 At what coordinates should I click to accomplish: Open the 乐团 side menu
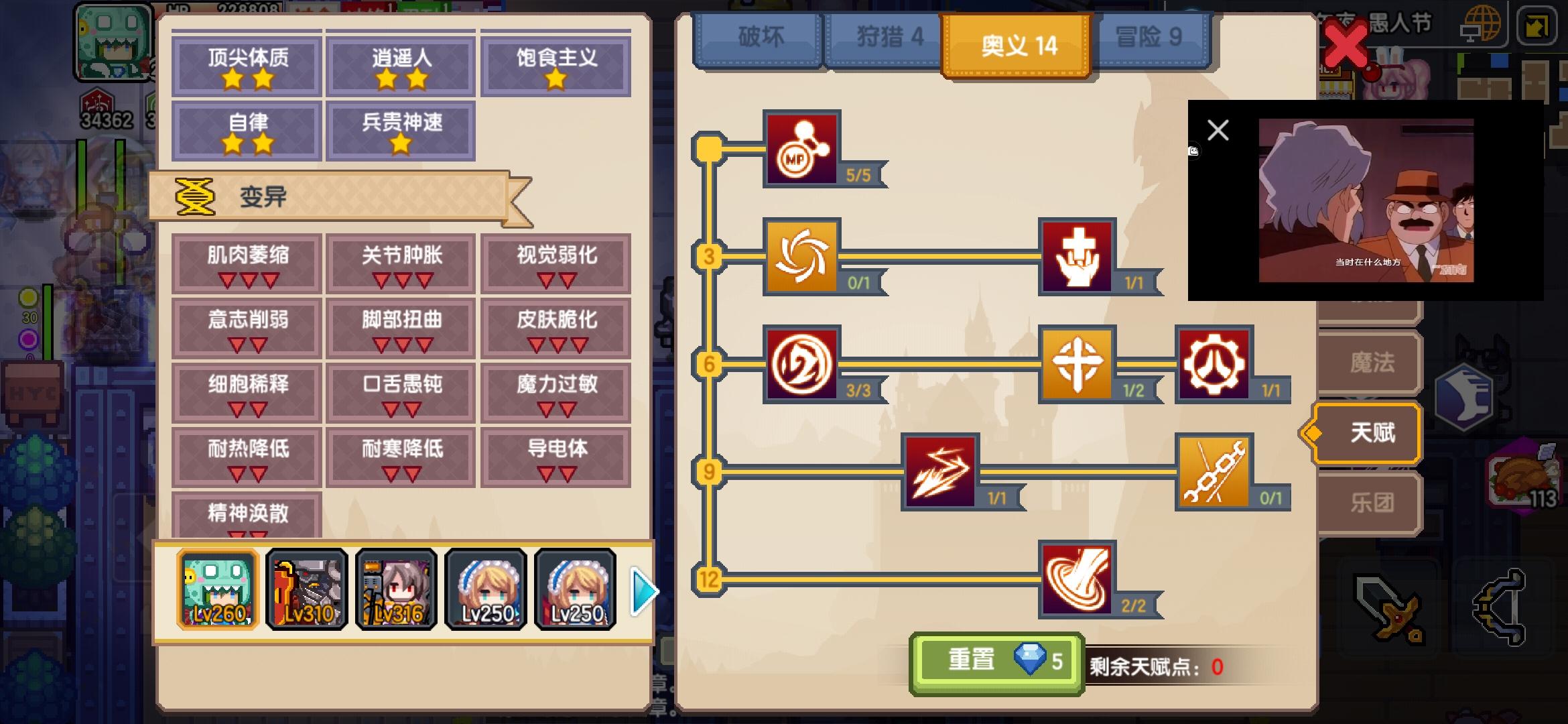pyautogui.click(x=1370, y=503)
